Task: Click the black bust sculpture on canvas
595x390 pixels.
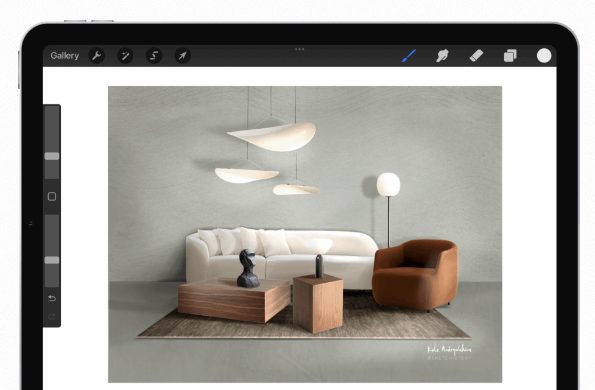Action: 248,268
